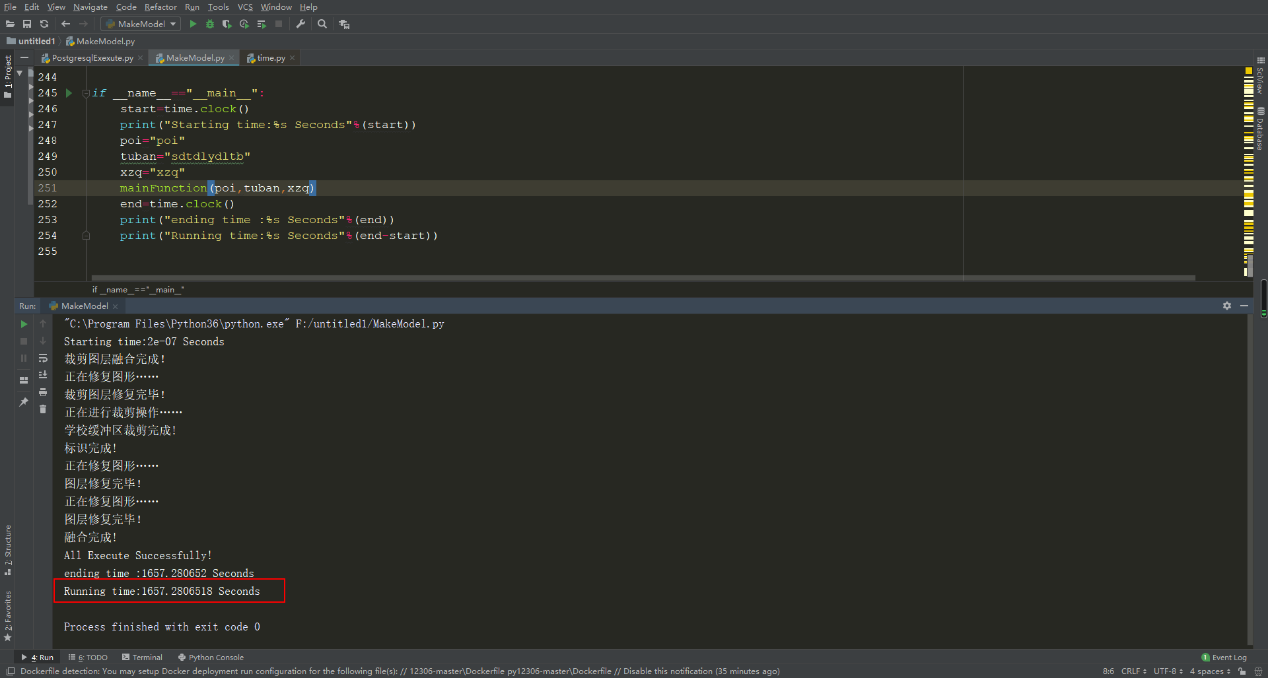Toggle scroll to end of console

click(x=43, y=375)
